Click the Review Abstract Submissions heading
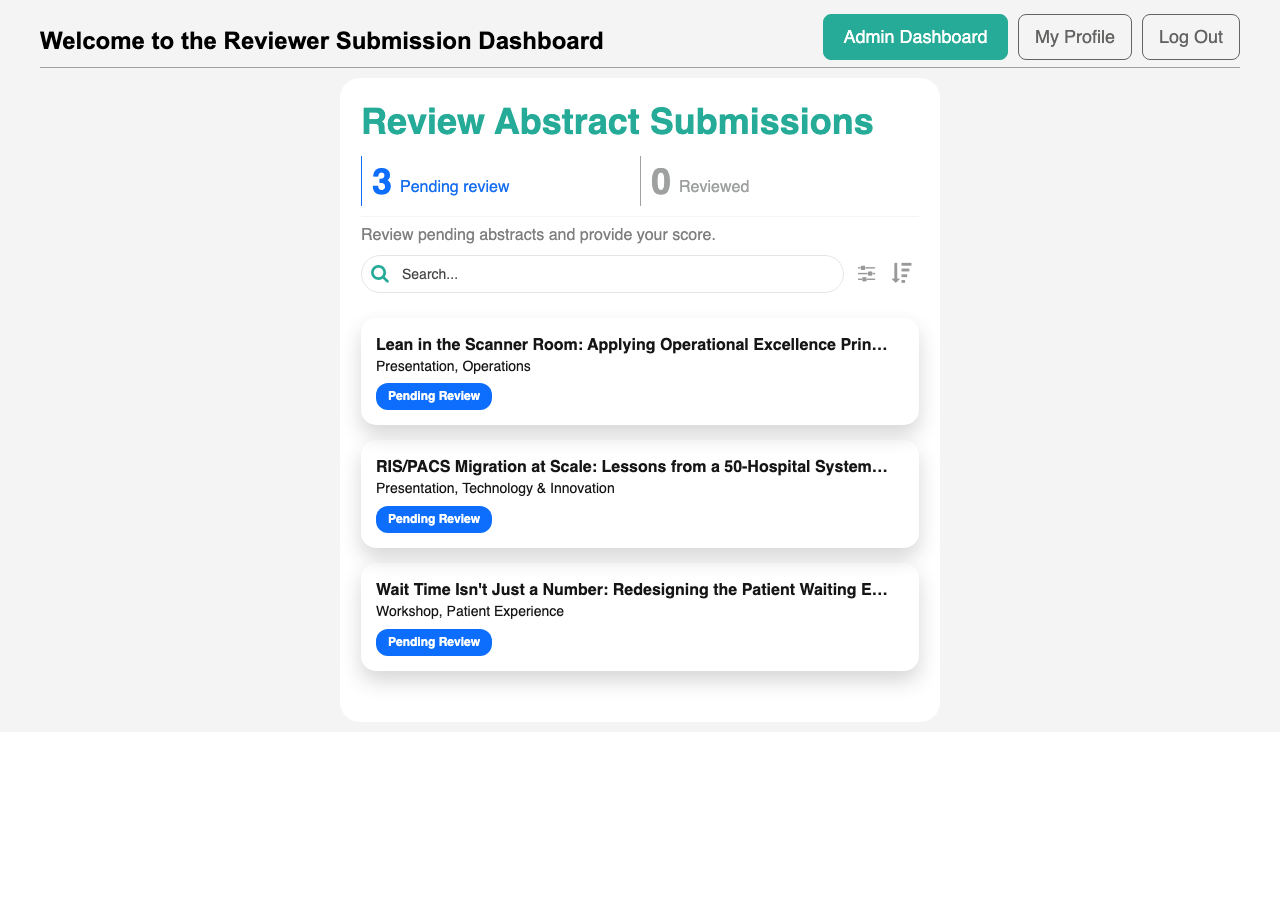1280x900 pixels. point(617,121)
